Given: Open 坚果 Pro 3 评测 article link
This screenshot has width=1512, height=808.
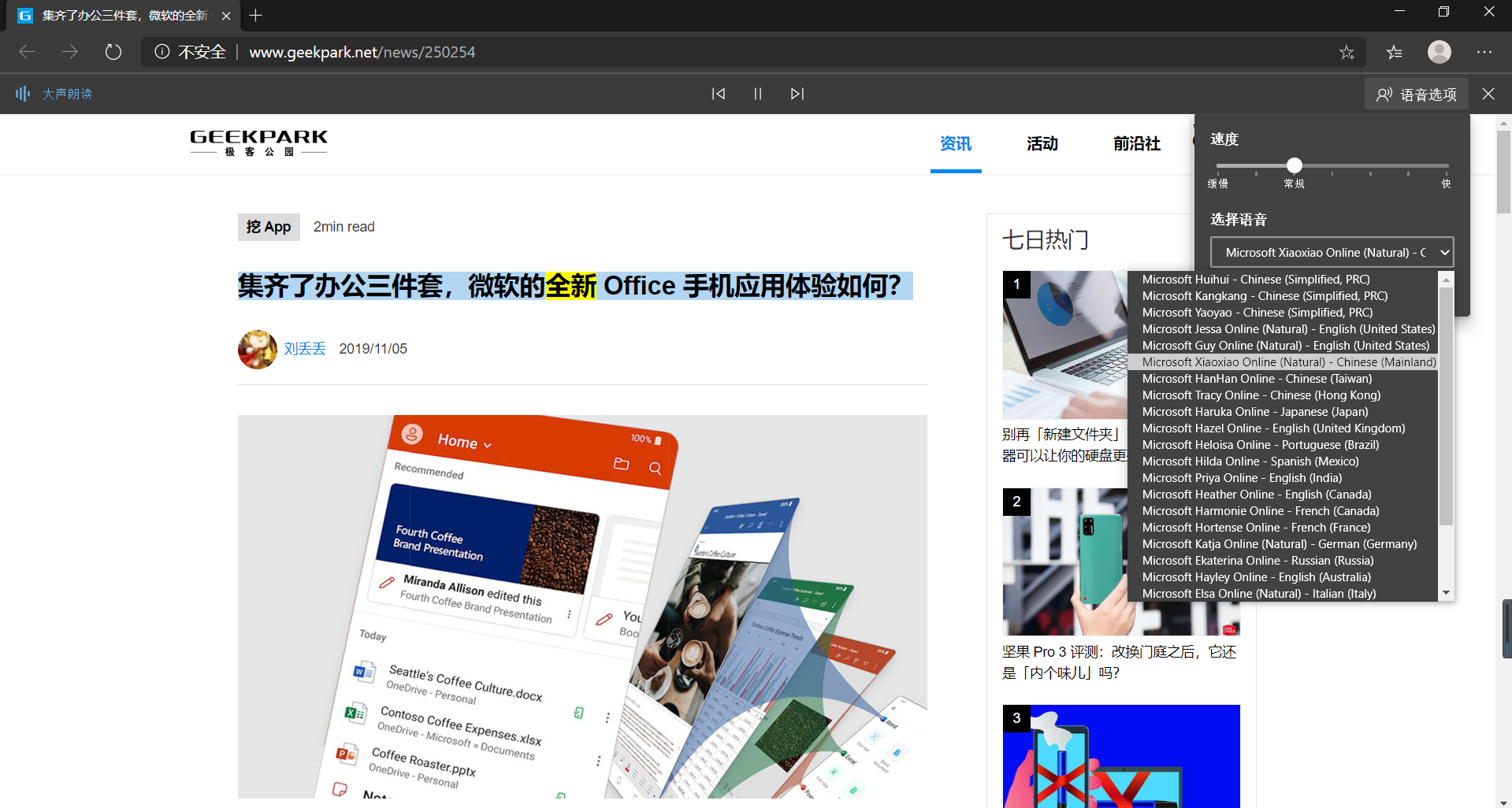Looking at the screenshot, I should coord(1119,662).
